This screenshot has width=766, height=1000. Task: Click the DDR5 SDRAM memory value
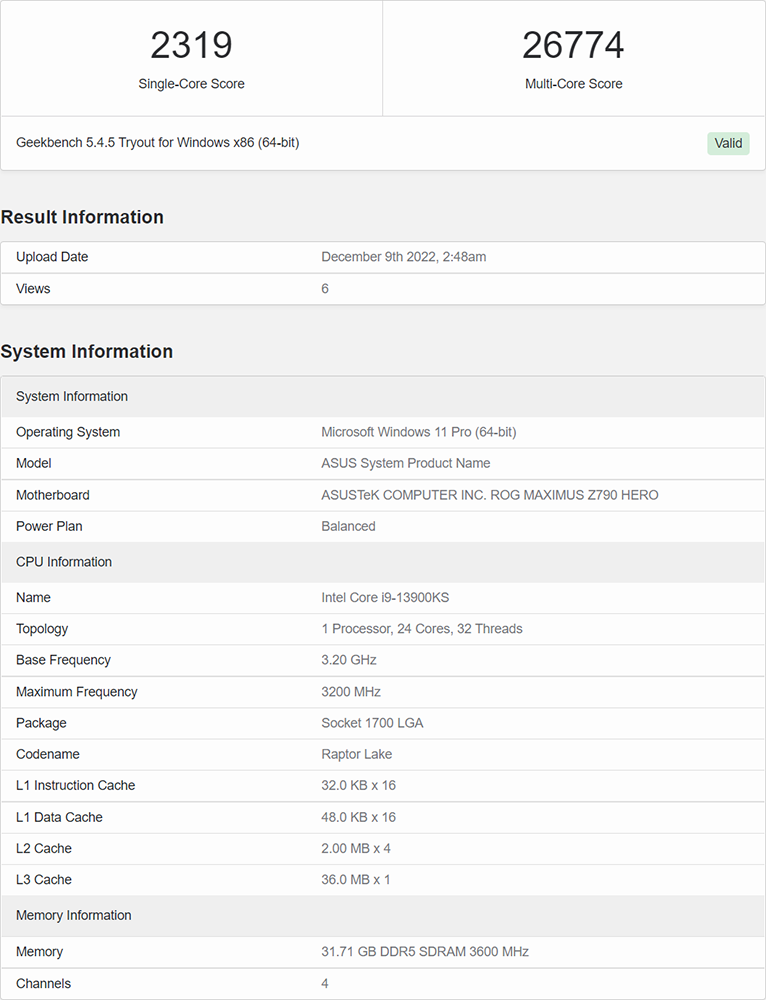coord(425,952)
